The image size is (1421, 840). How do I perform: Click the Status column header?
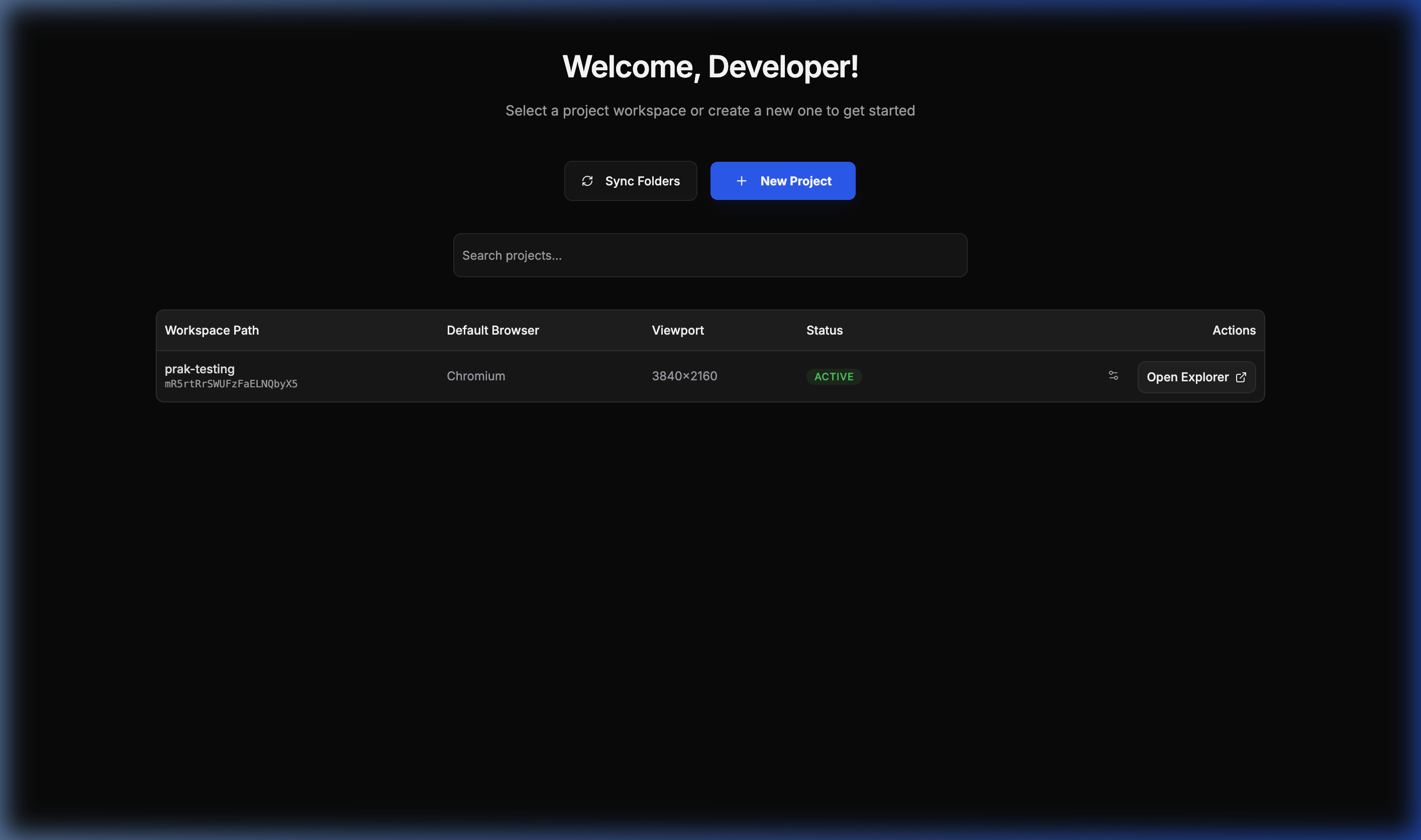point(824,330)
